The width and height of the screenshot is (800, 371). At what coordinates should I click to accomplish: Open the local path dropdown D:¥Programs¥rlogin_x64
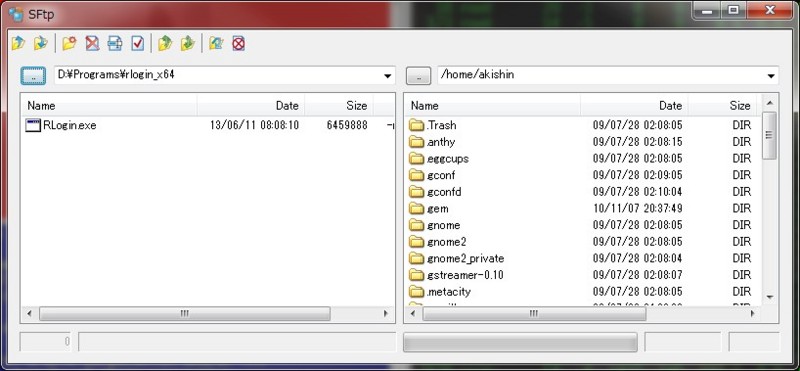click(x=388, y=76)
